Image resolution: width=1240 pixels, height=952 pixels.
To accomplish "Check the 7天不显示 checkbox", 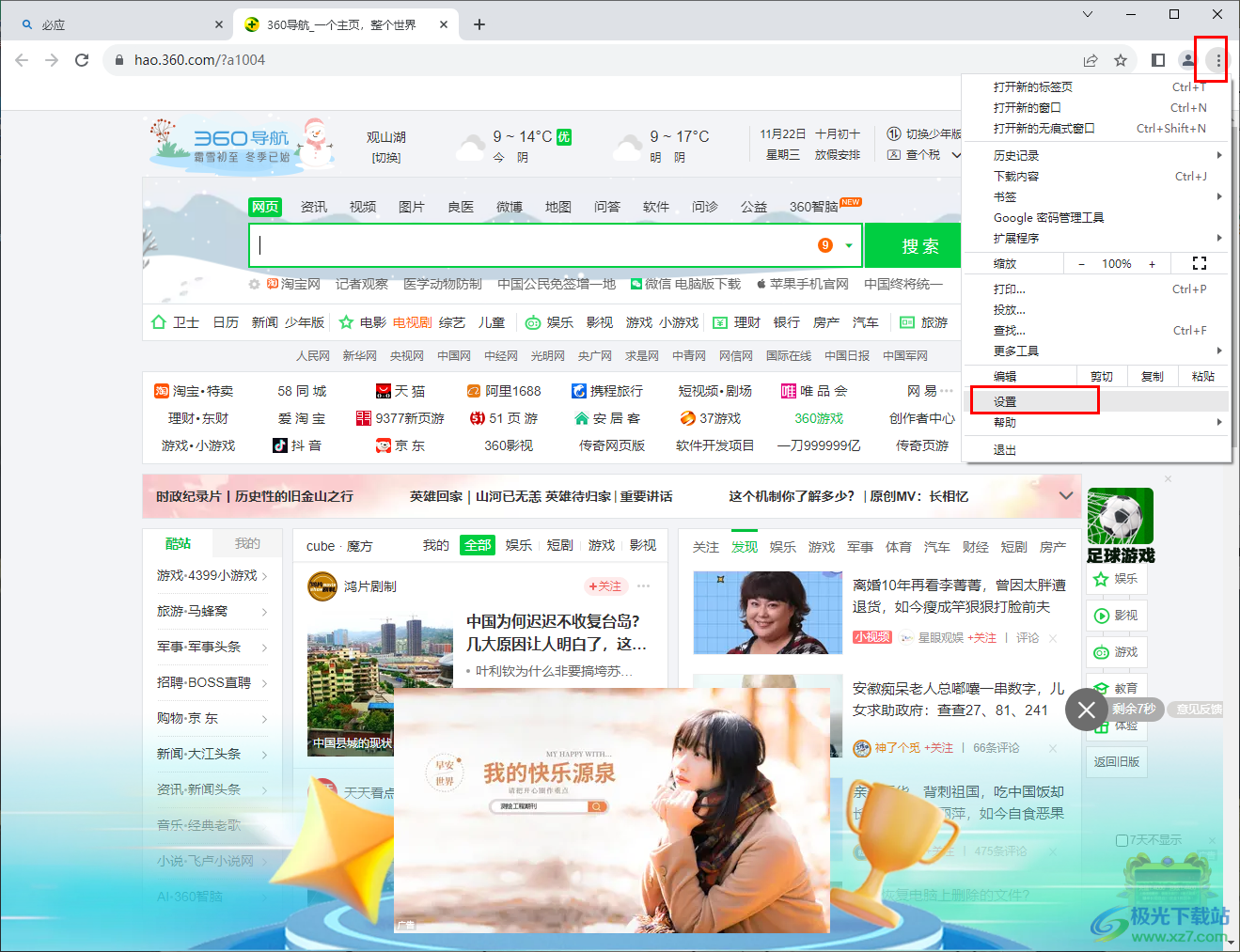I will pyautogui.click(x=1122, y=840).
